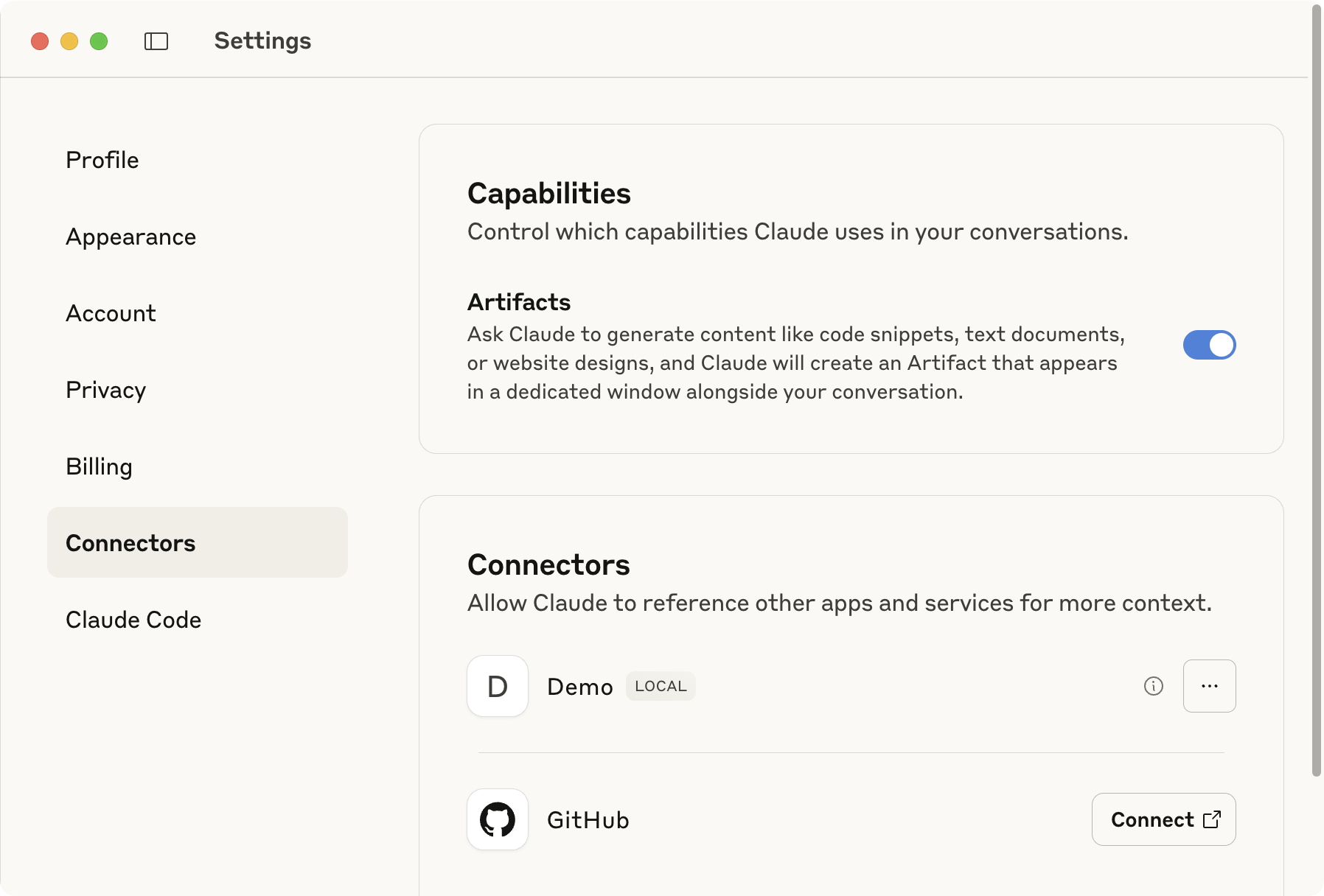
Task: Click the Demo connector info icon
Action: [1153, 686]
